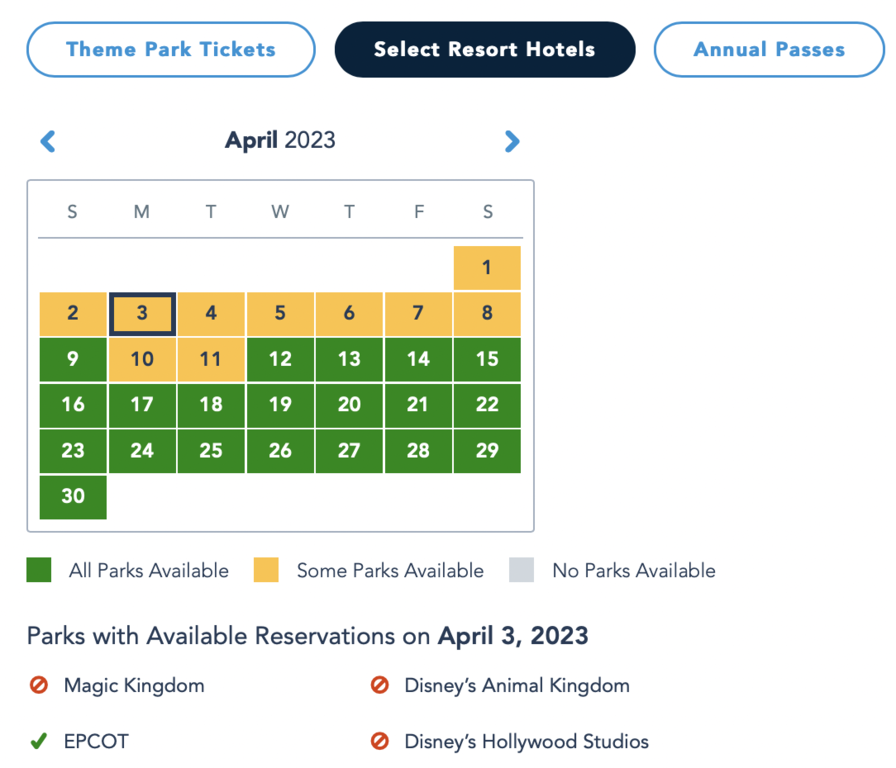Click the highlighted April 3 date
896x768 pixels.
142,314
